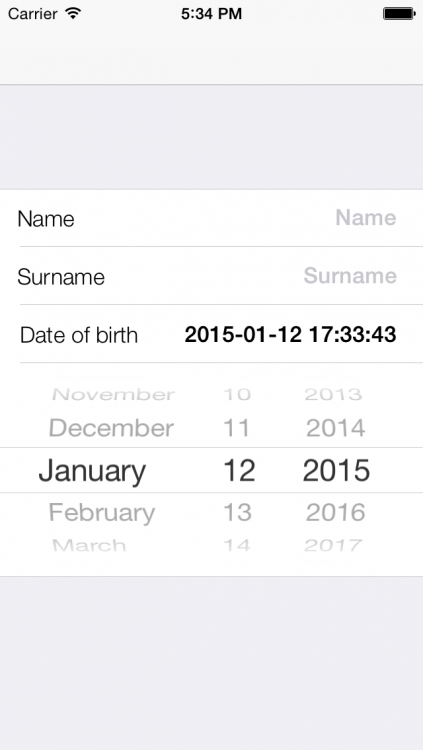The height and width of the screenshot is (750, 423).
Task: Pick day 13 in the day wheel
Action: tap(237, 513)
